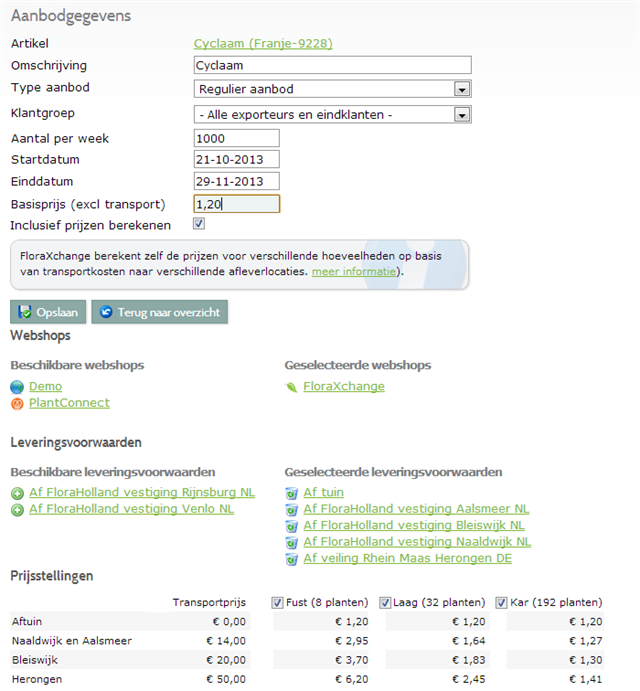The width and height of the screenshot is (640, 691).
Task: Expand the Klantgroep dropdown
Action: (461, 114)
